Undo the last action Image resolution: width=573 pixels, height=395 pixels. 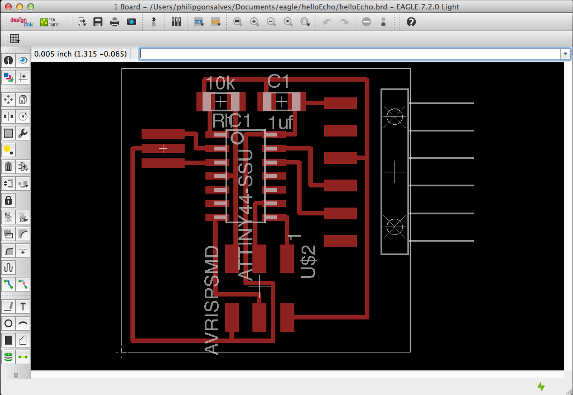pyautogui.click(x=327, y=22)
